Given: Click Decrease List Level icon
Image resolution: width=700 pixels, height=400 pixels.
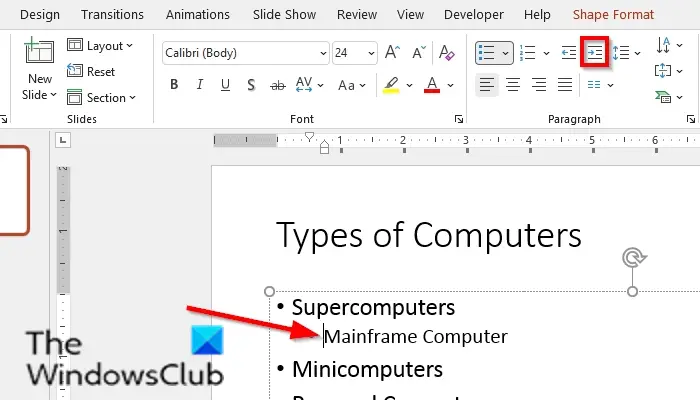Looking at the screenshot, I should pos(569,53).
